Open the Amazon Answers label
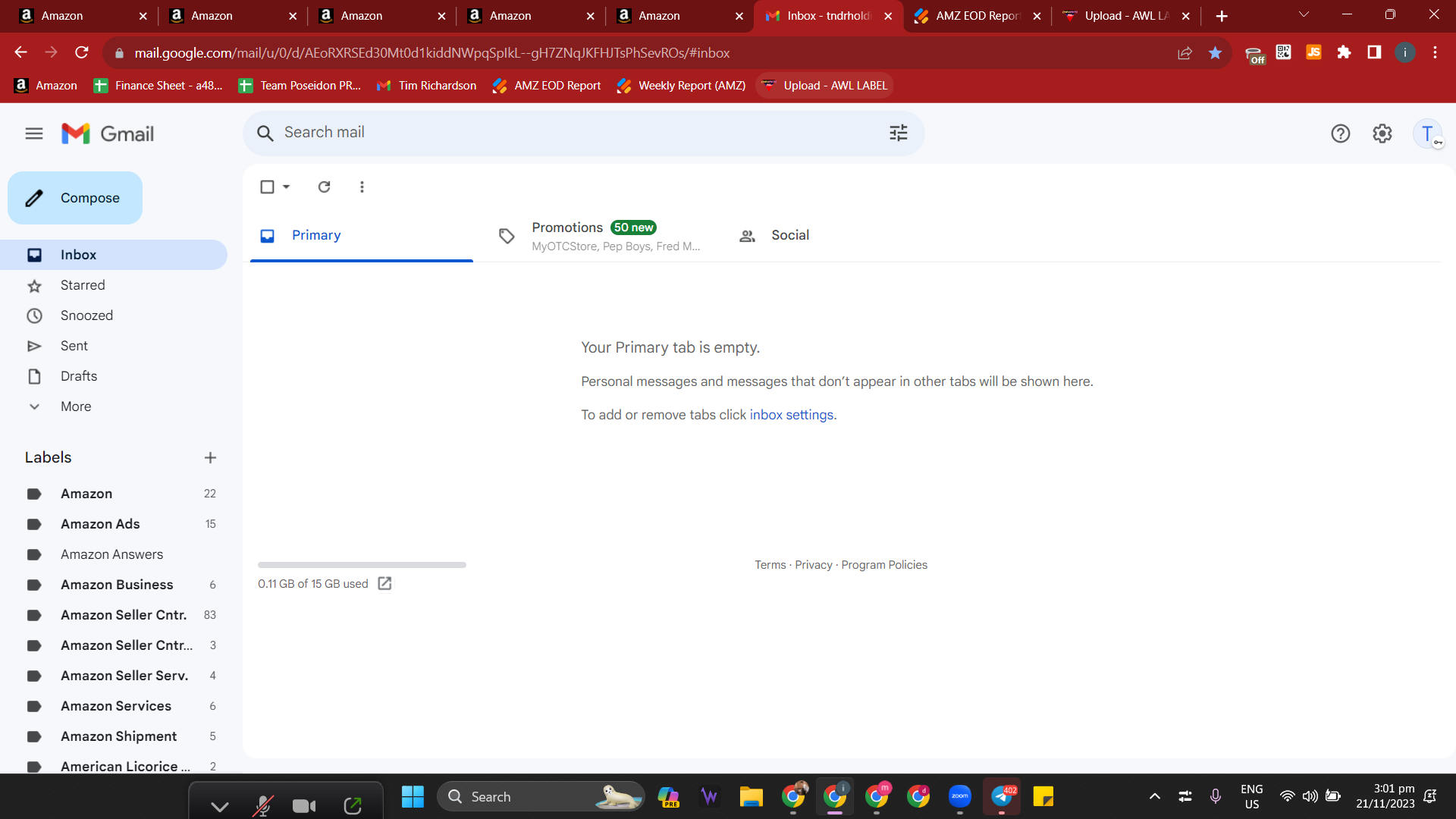 pyautogui.click(x=114, y=554)
